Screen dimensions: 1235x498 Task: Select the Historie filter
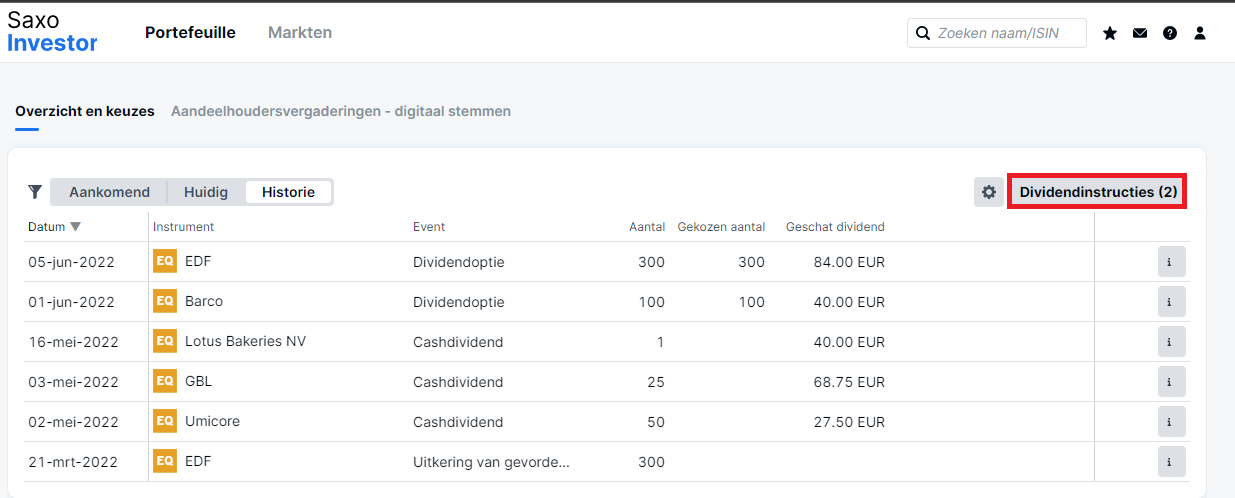pos(289,192)
